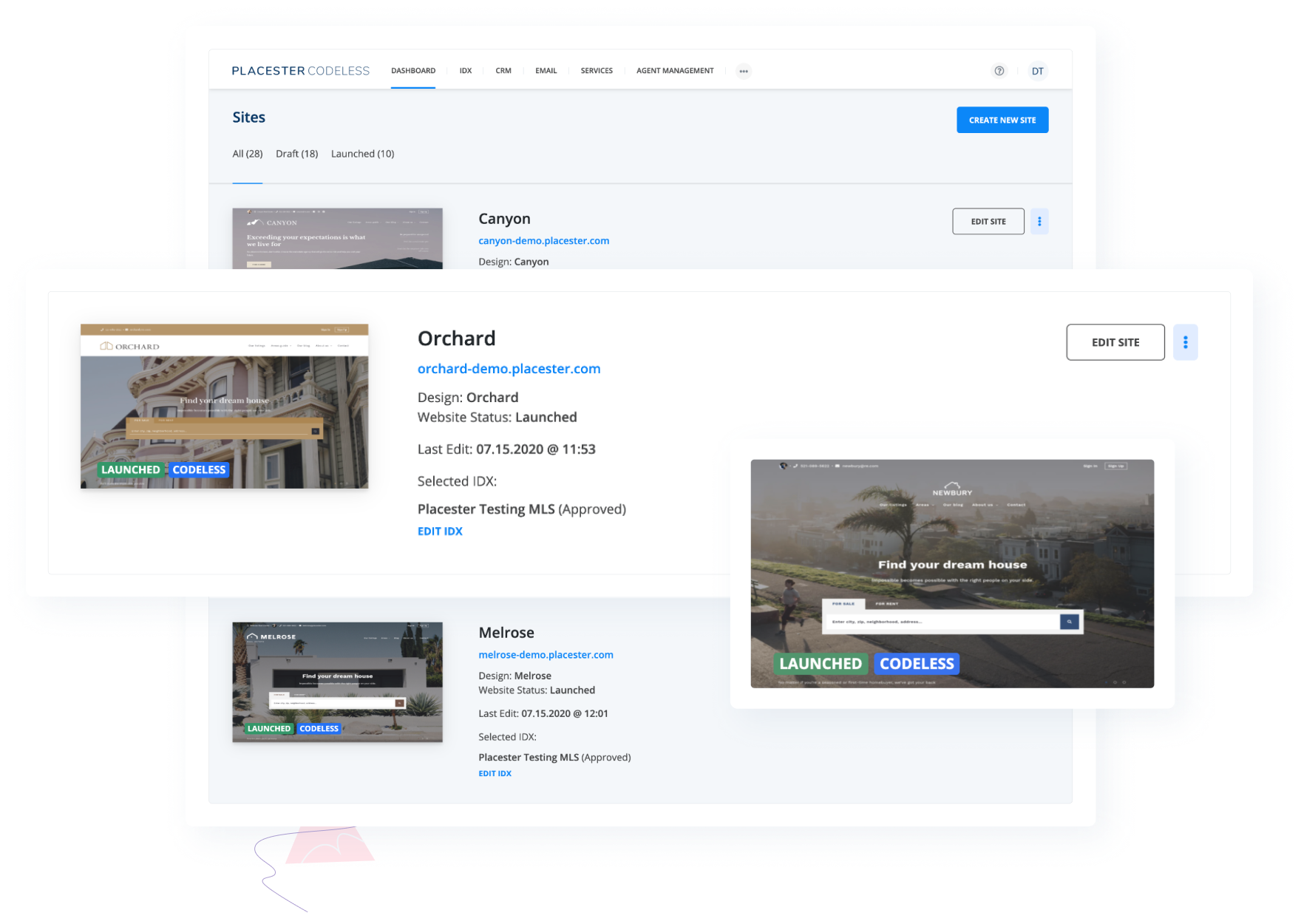Show the Launched (10) sites tab

pyautogui.click(x=362, y=154)
